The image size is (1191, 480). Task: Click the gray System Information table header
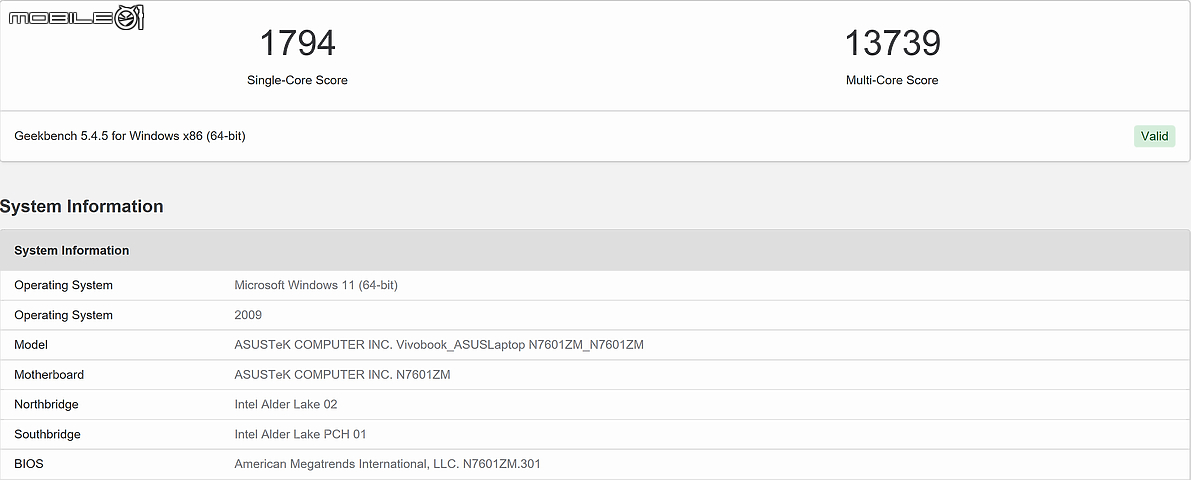(x=72, y=250)
